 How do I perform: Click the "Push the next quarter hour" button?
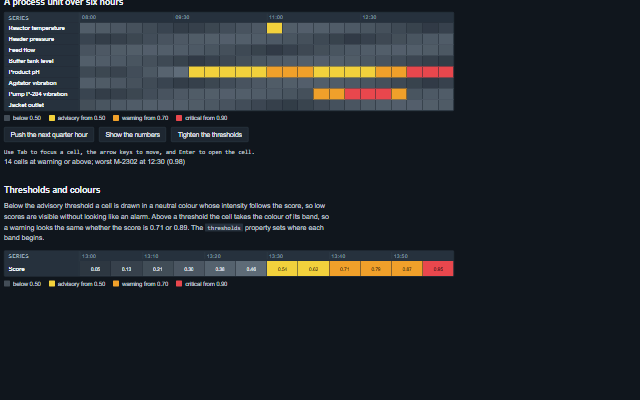point(49,134)
